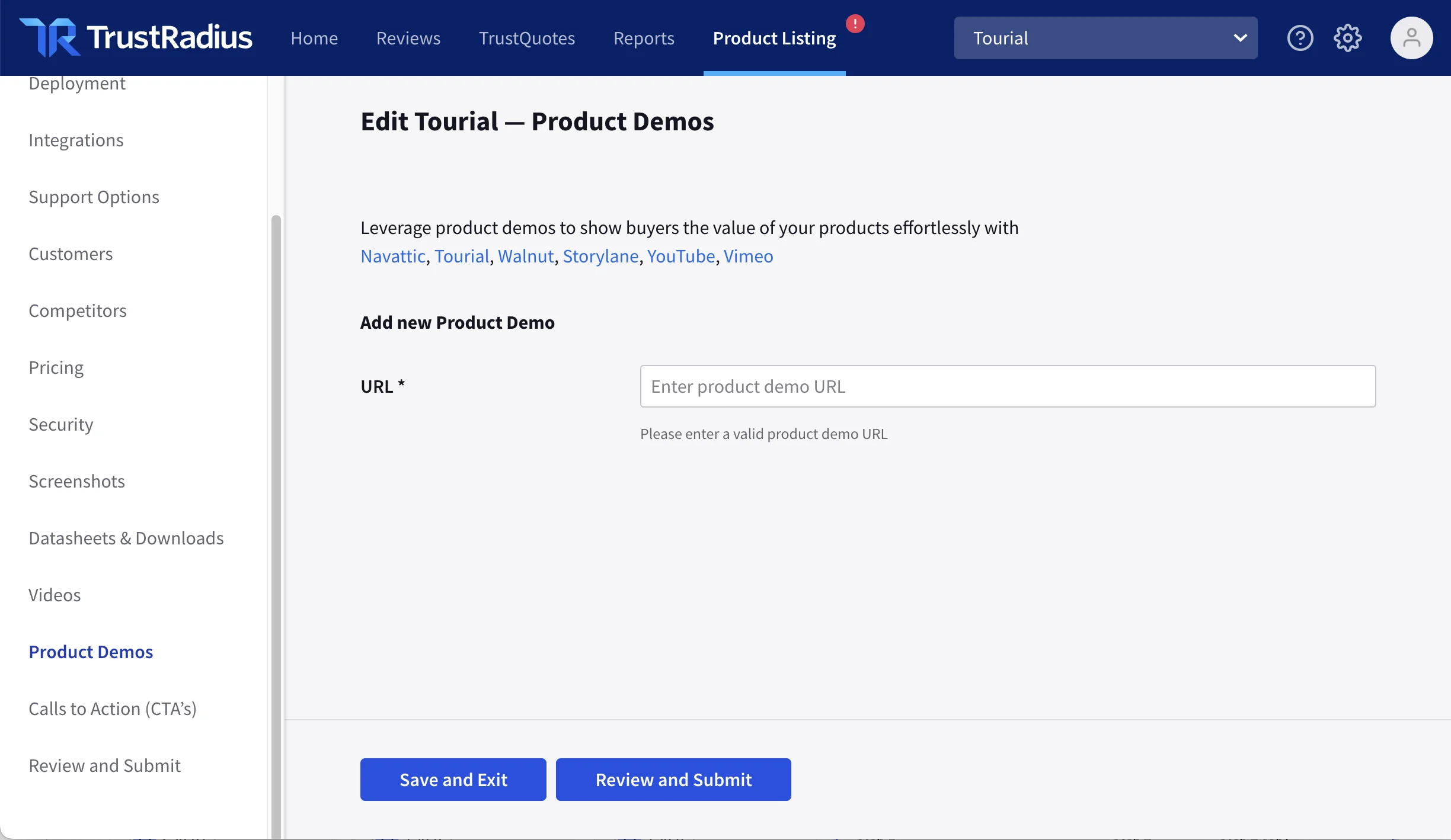This screenshot has width=1451, height=840.
Task: Follow the Walnut link
Action: click(x=526, y=256)
